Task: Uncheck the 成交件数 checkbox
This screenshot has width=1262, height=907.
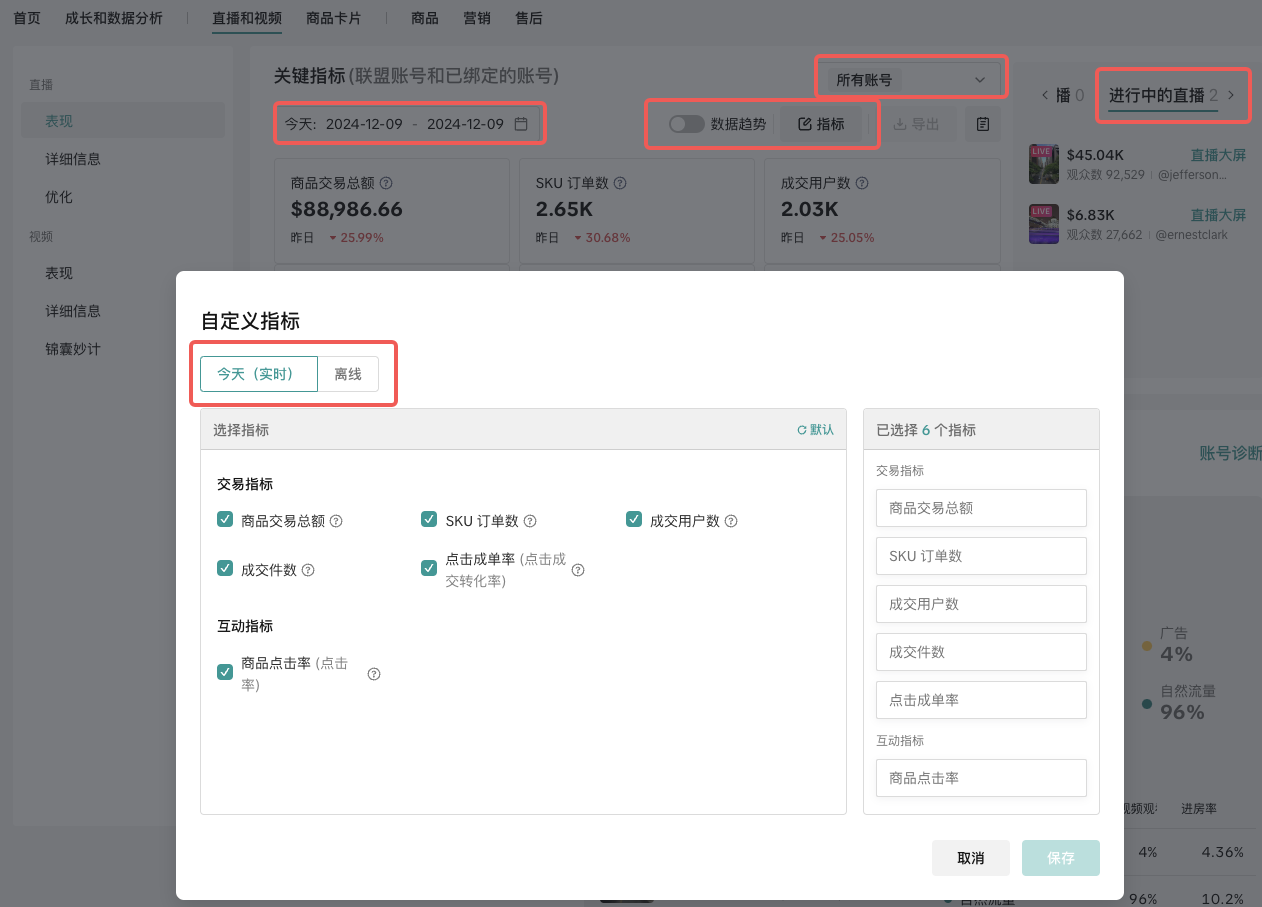Action: [x=225, y=568]
